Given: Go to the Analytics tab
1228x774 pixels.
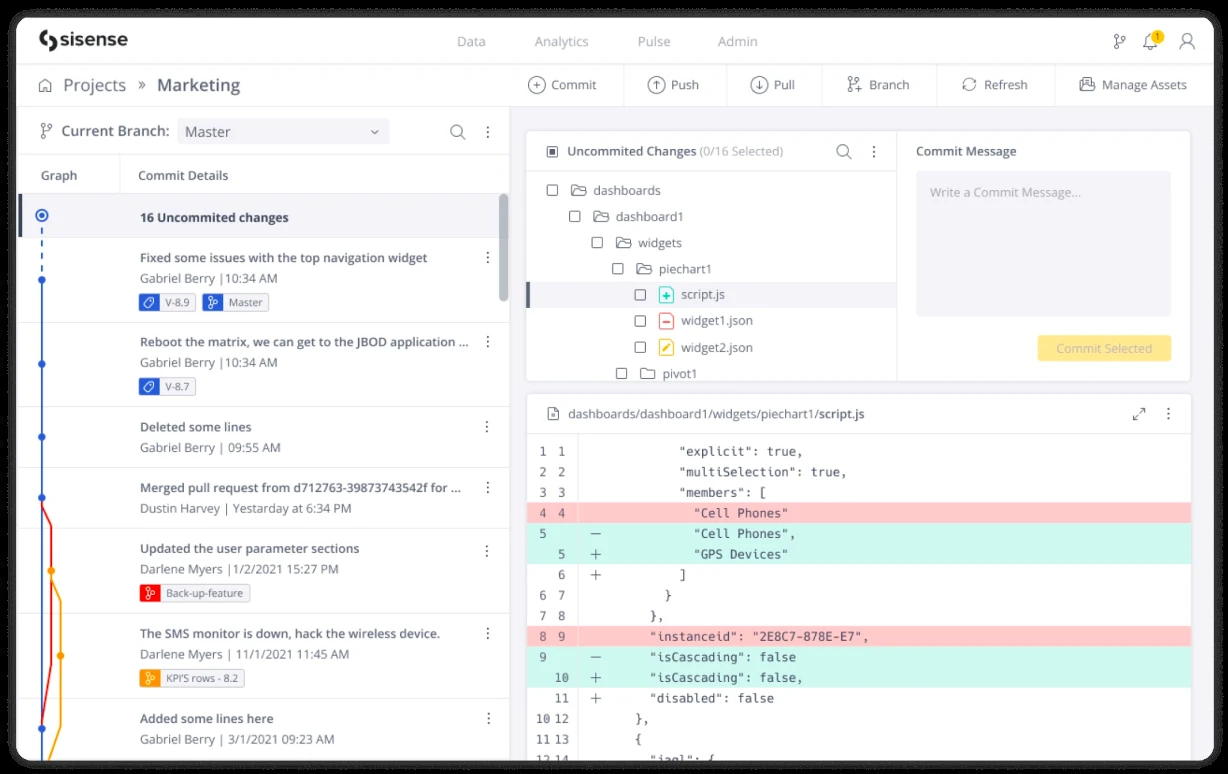Looking at the screenshot, I should (561, 42).
